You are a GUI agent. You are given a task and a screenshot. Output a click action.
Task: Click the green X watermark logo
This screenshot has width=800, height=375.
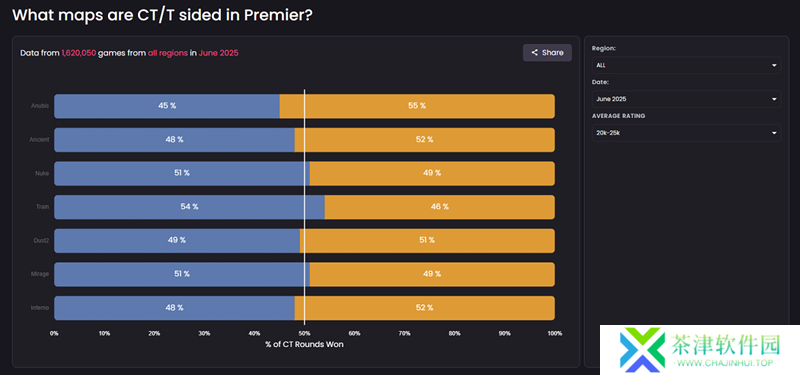tap(642, 349)
